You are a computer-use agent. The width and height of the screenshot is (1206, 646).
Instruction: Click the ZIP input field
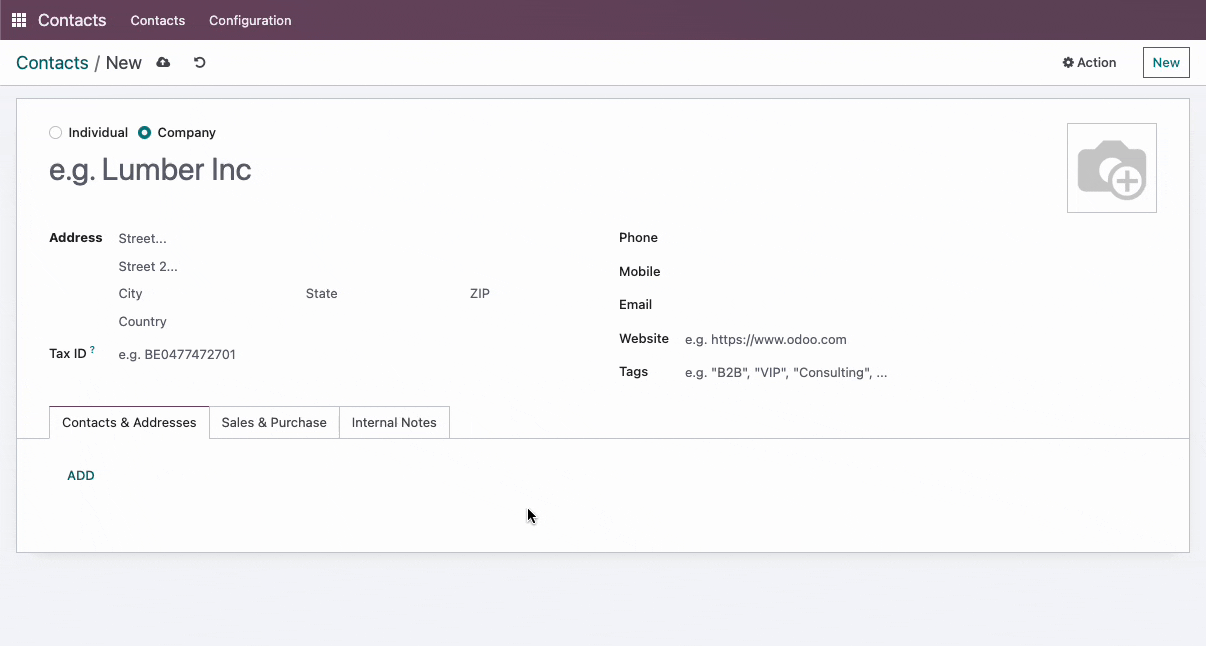coord(528,294)
